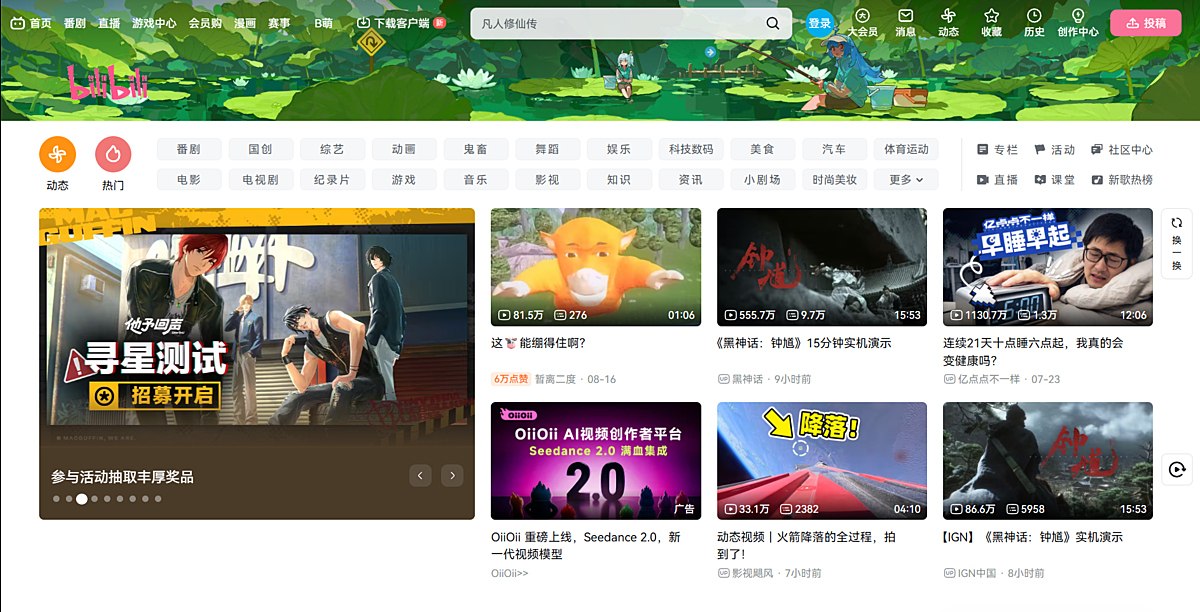Open 创作中心 lightbulb icon
The height and width of the screenshot is (612, 1200).
pos(1078,22)
